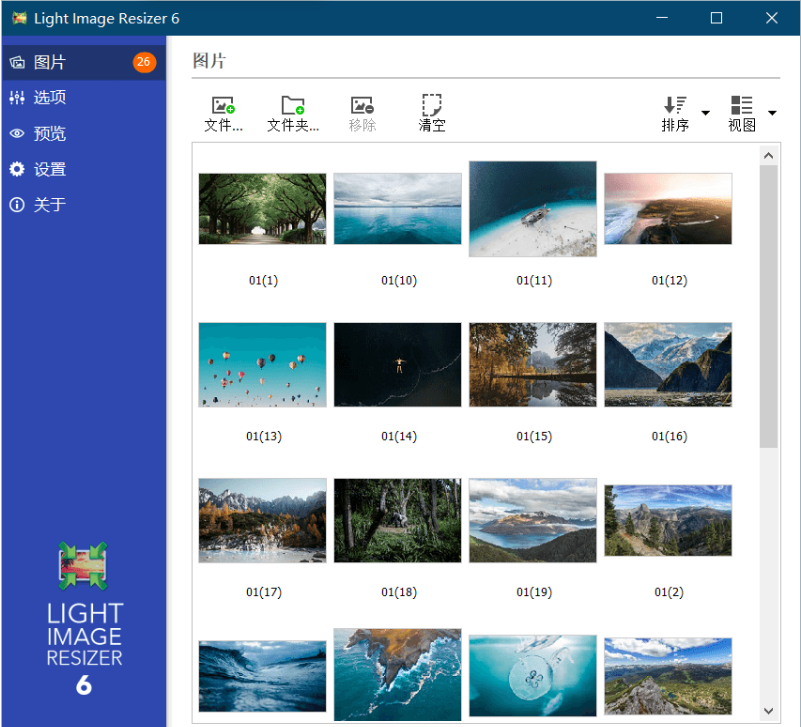Switch to the Options (选项) sidebar tab
Viewport: 801px width, 727px height.
click(x=50, y=98)
